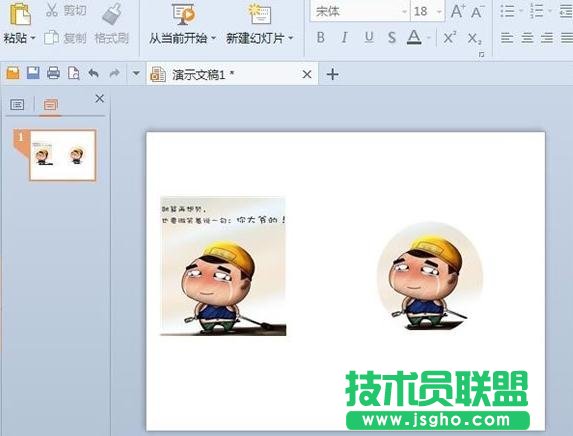Toggle superscript X² formatting
Image resolution: width=573 pixels, height=436 pixels.
449,37
